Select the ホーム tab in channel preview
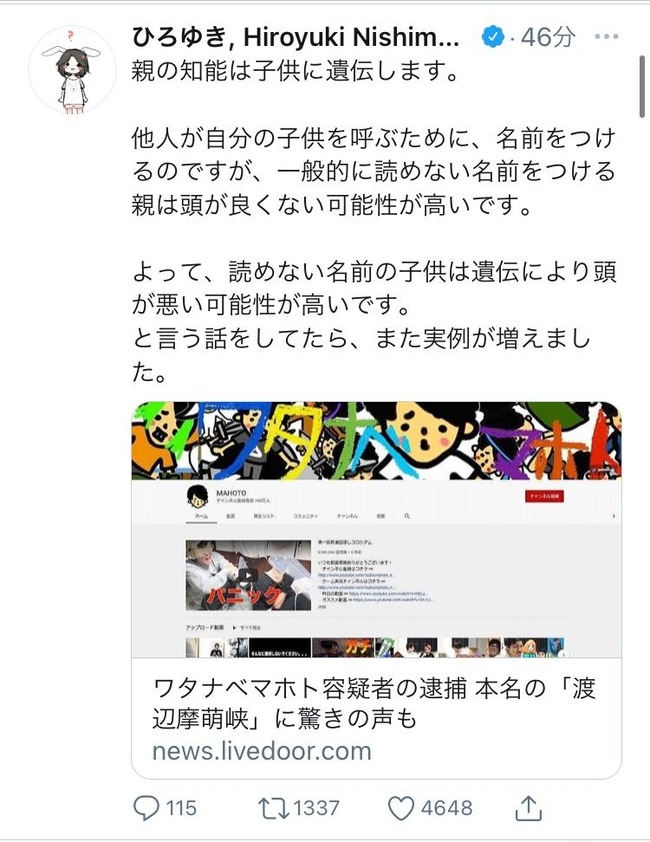The image size is (650, 842). click(x=201, y=516)
